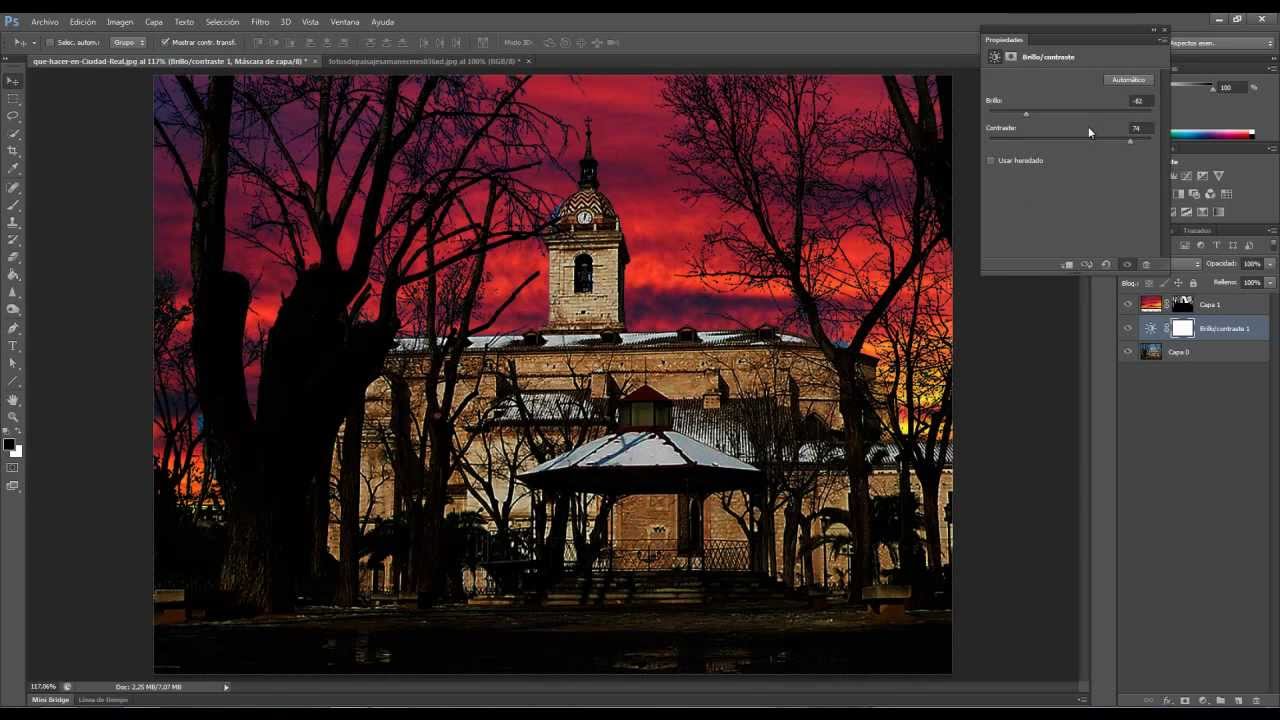Screen dimensions: 1280x720
Task: Select the Rectangular Marquee tool
Action: (x=13, y=99)
